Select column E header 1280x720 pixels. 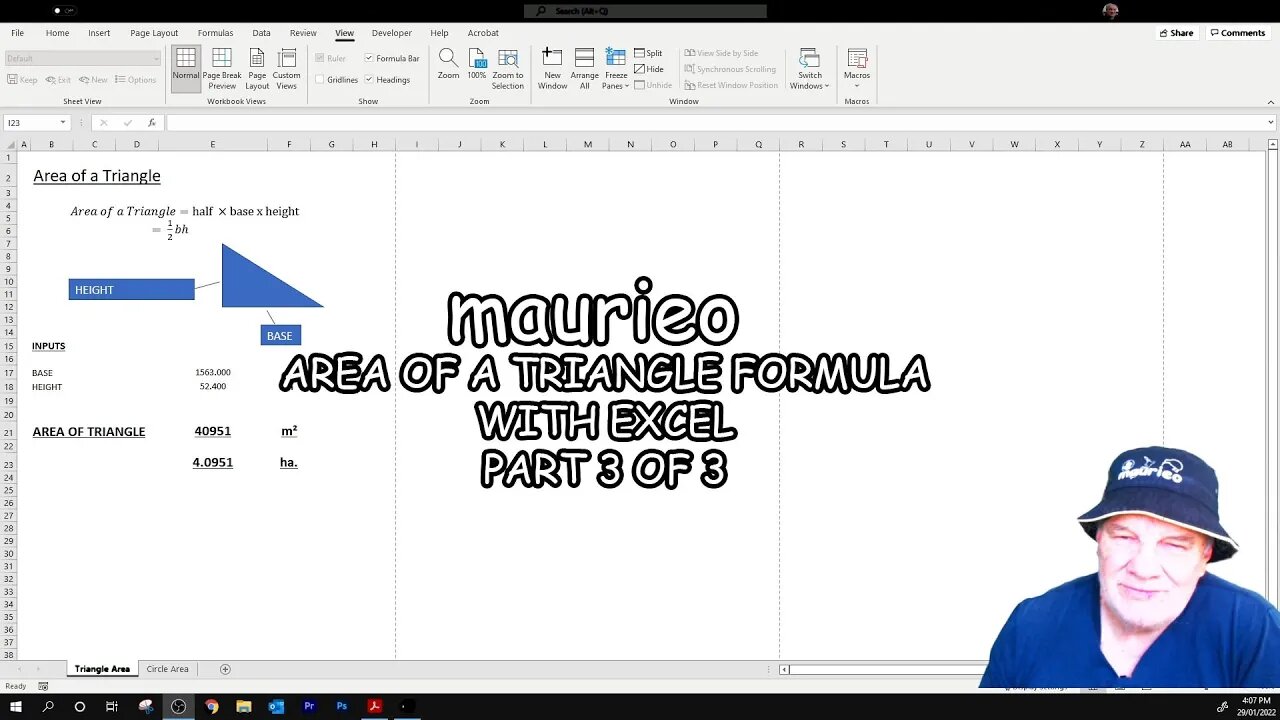pos(212,144)
